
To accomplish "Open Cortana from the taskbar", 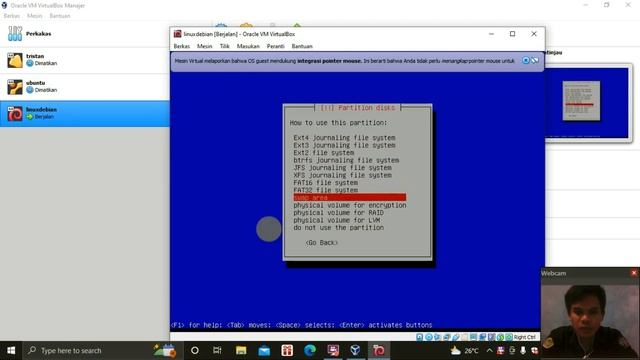I will pyautogui.click(x=195, y=351).
